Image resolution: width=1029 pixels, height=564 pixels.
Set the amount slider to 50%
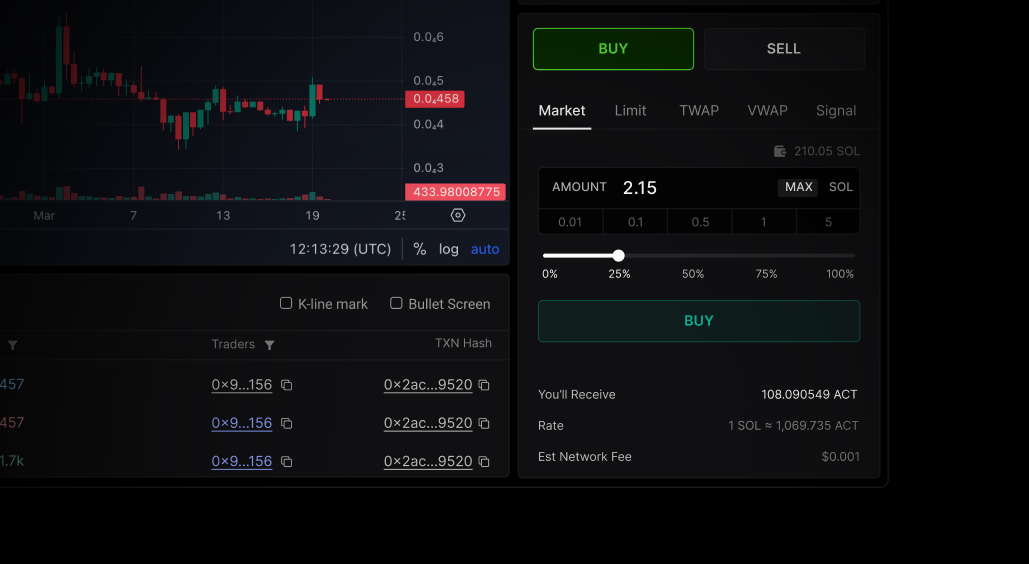[693, 256]
